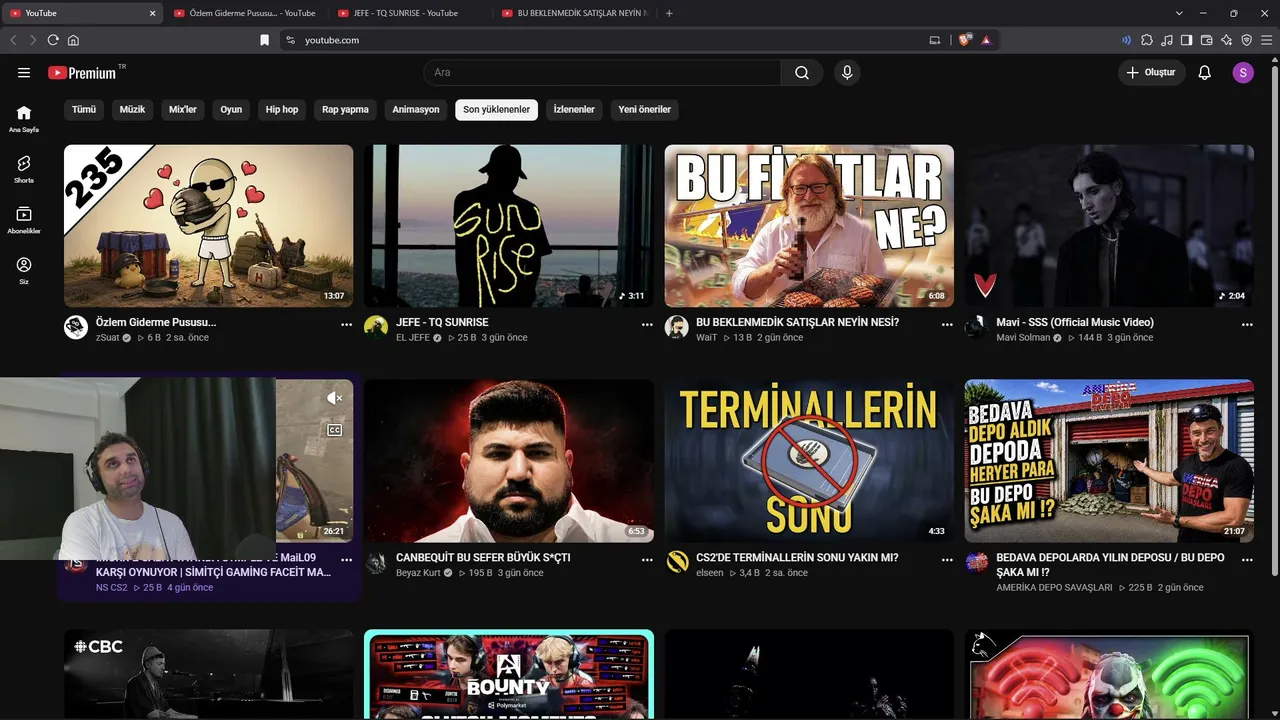Open Mavi Solman channel link
Image resolution: width=1280 pixels, height=720 pixels.
pos(1023,338)
